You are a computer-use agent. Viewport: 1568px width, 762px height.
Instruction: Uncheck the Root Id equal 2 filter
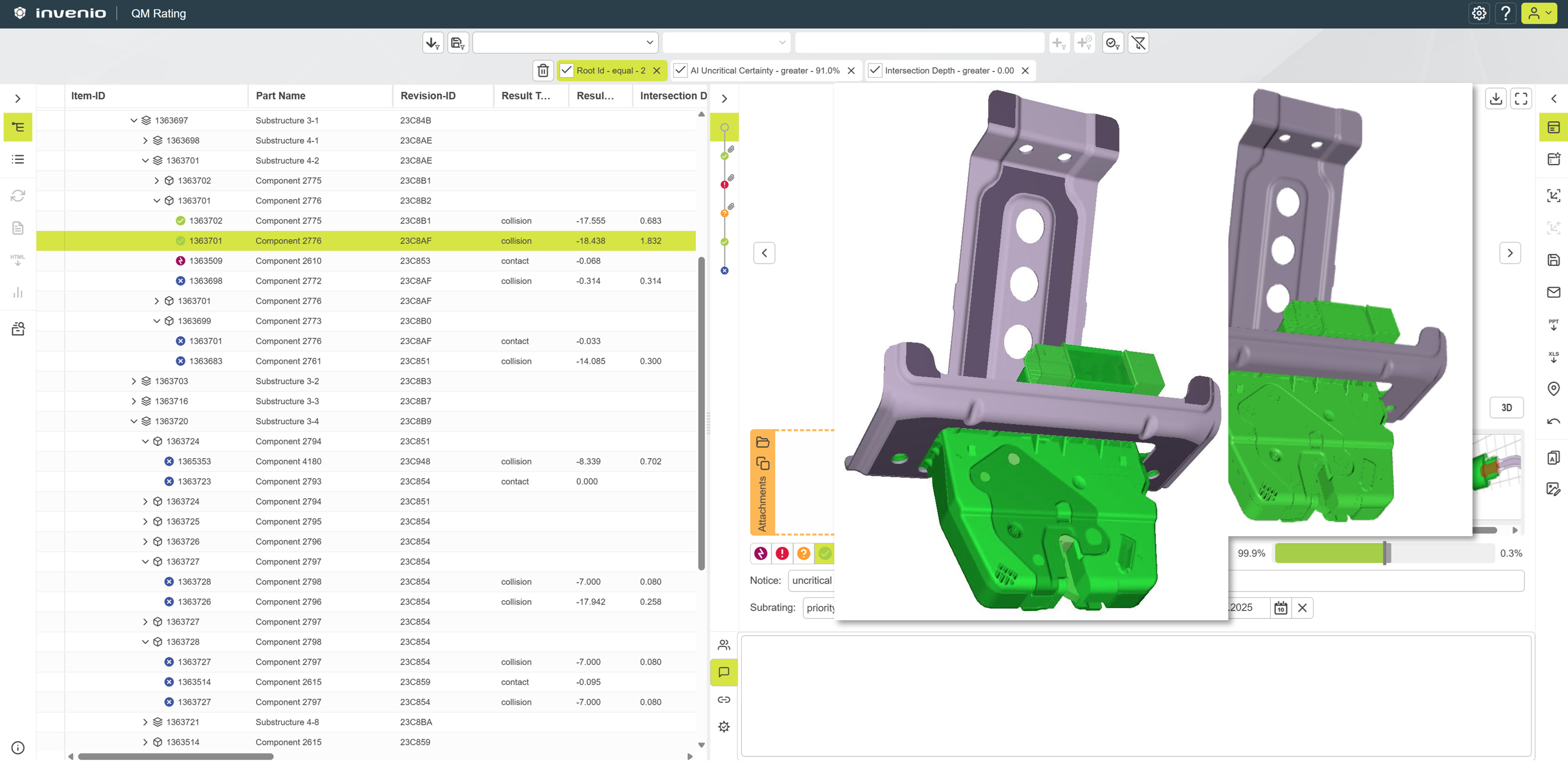tap(567, 71)
